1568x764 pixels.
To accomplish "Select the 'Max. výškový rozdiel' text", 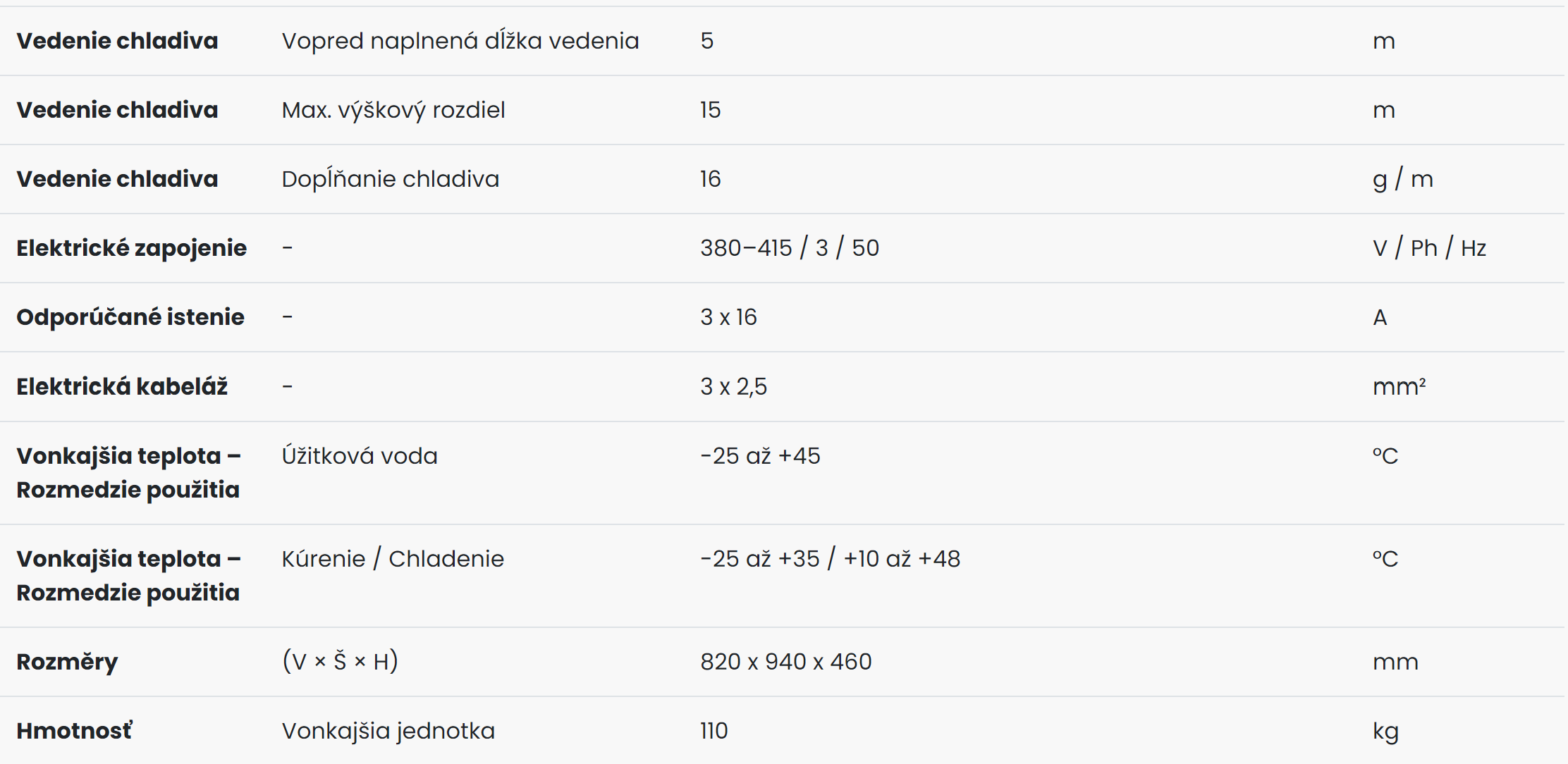I will click(393, 110).
